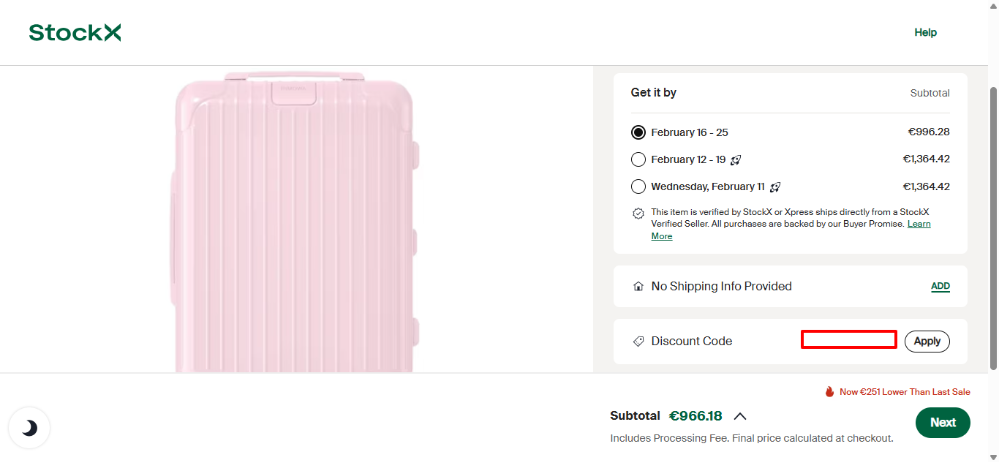The width and height of the screenshot is (999, 462).
Task: Click Xpress shipping icon next to February 12 - 19
Action: tap(736, 160)
